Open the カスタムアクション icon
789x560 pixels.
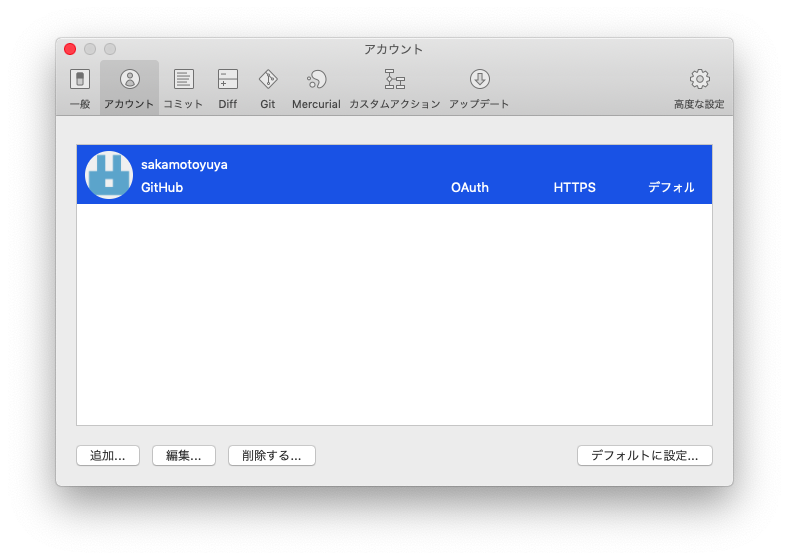[394, 79]
